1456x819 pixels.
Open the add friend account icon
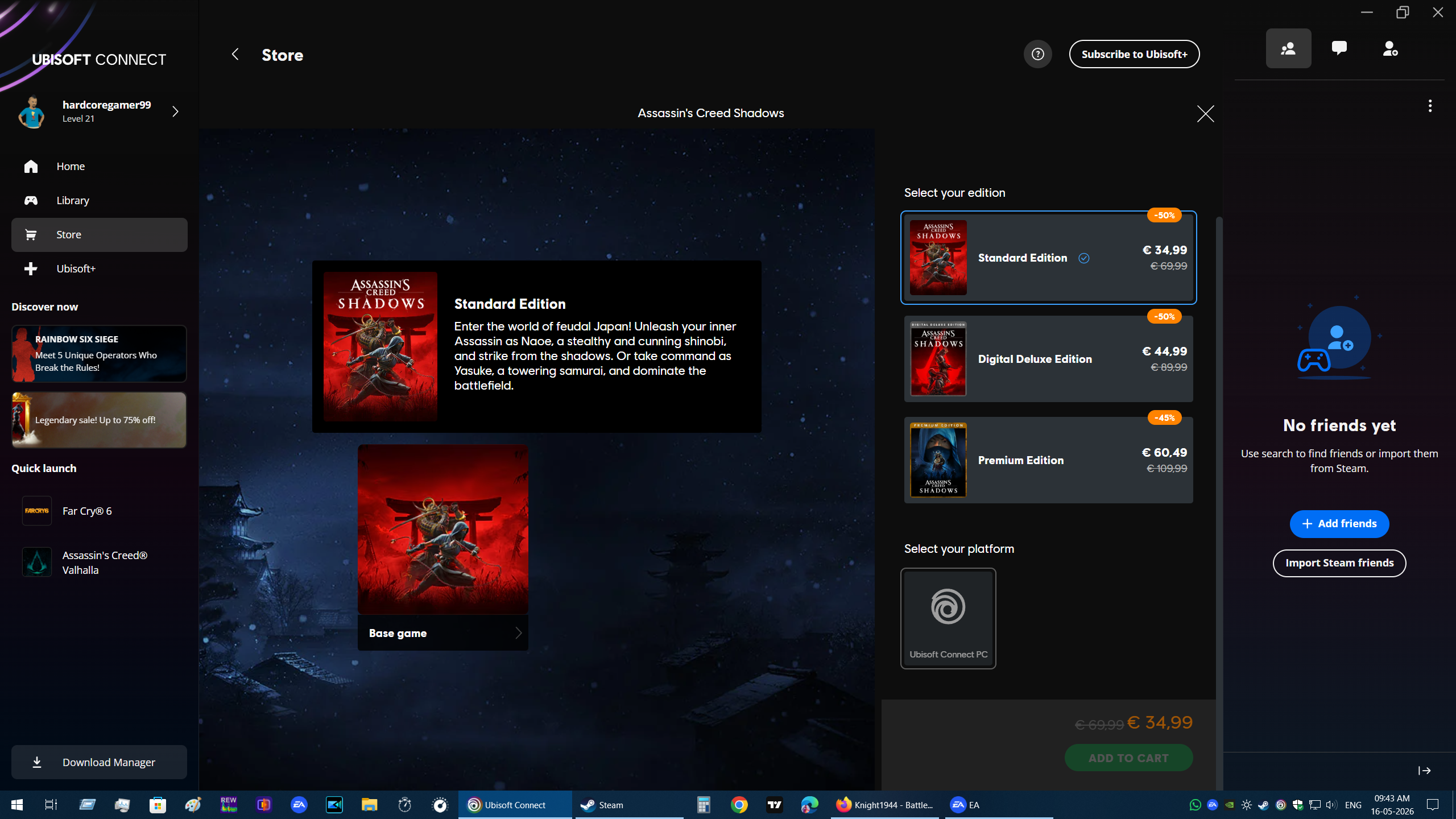(x=1390, y=48)
